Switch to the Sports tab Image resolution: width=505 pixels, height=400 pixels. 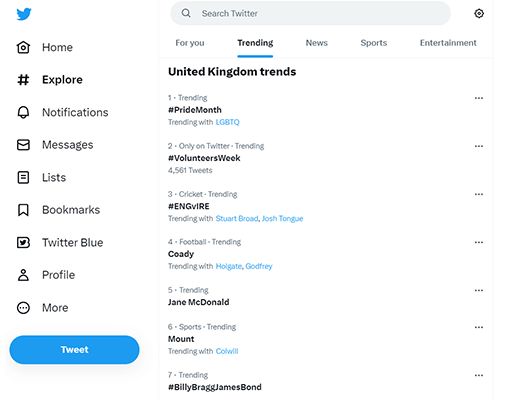click(x=374, y=43)
